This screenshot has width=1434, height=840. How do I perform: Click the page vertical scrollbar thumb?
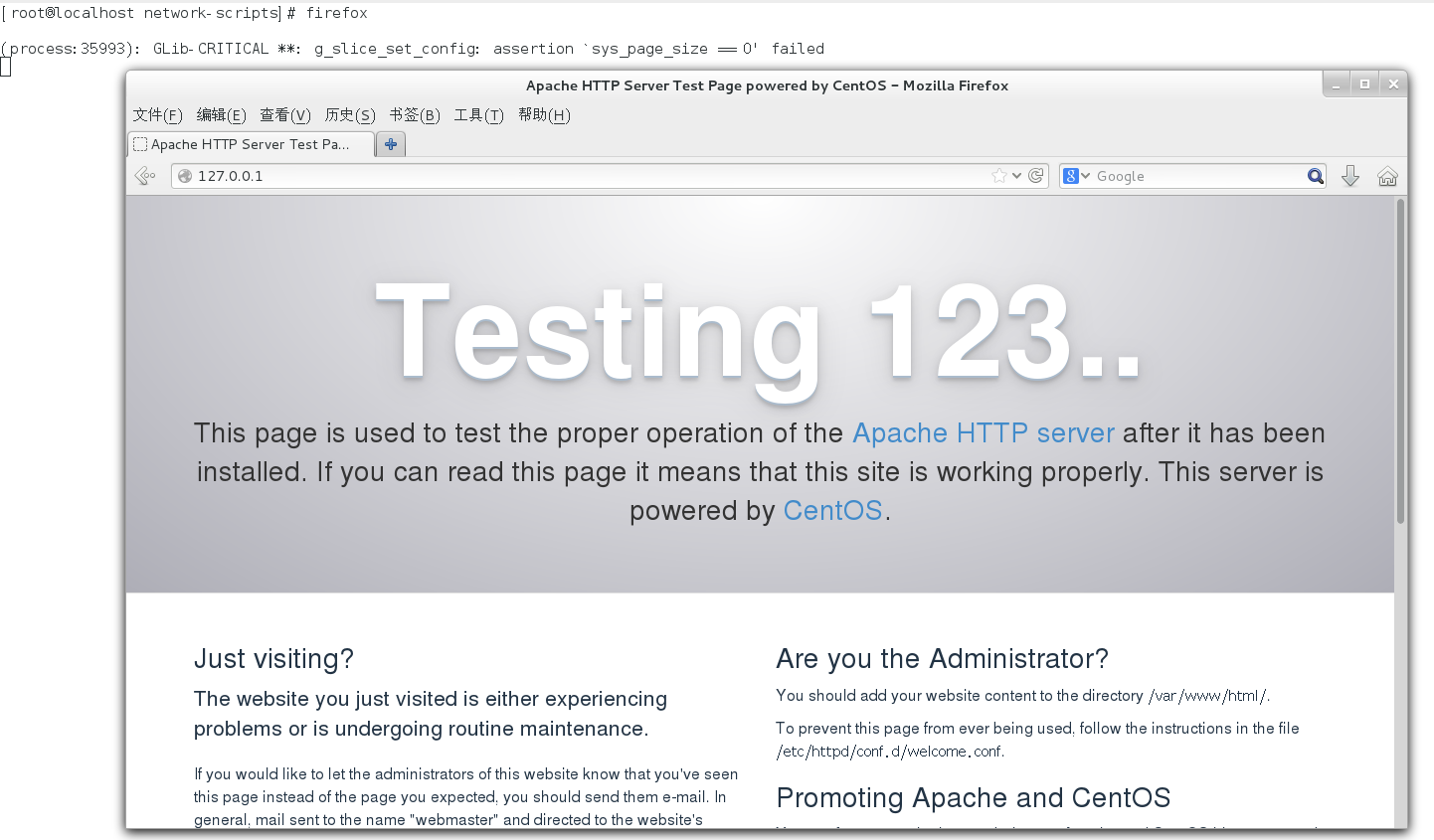1400,361
